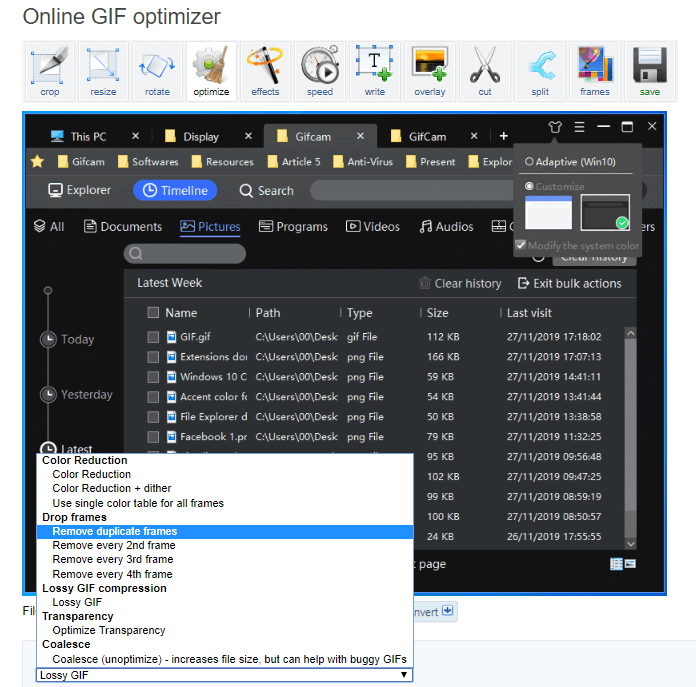Select the Customize radio option
Screen dimensions: 696x687
(529, 186)
